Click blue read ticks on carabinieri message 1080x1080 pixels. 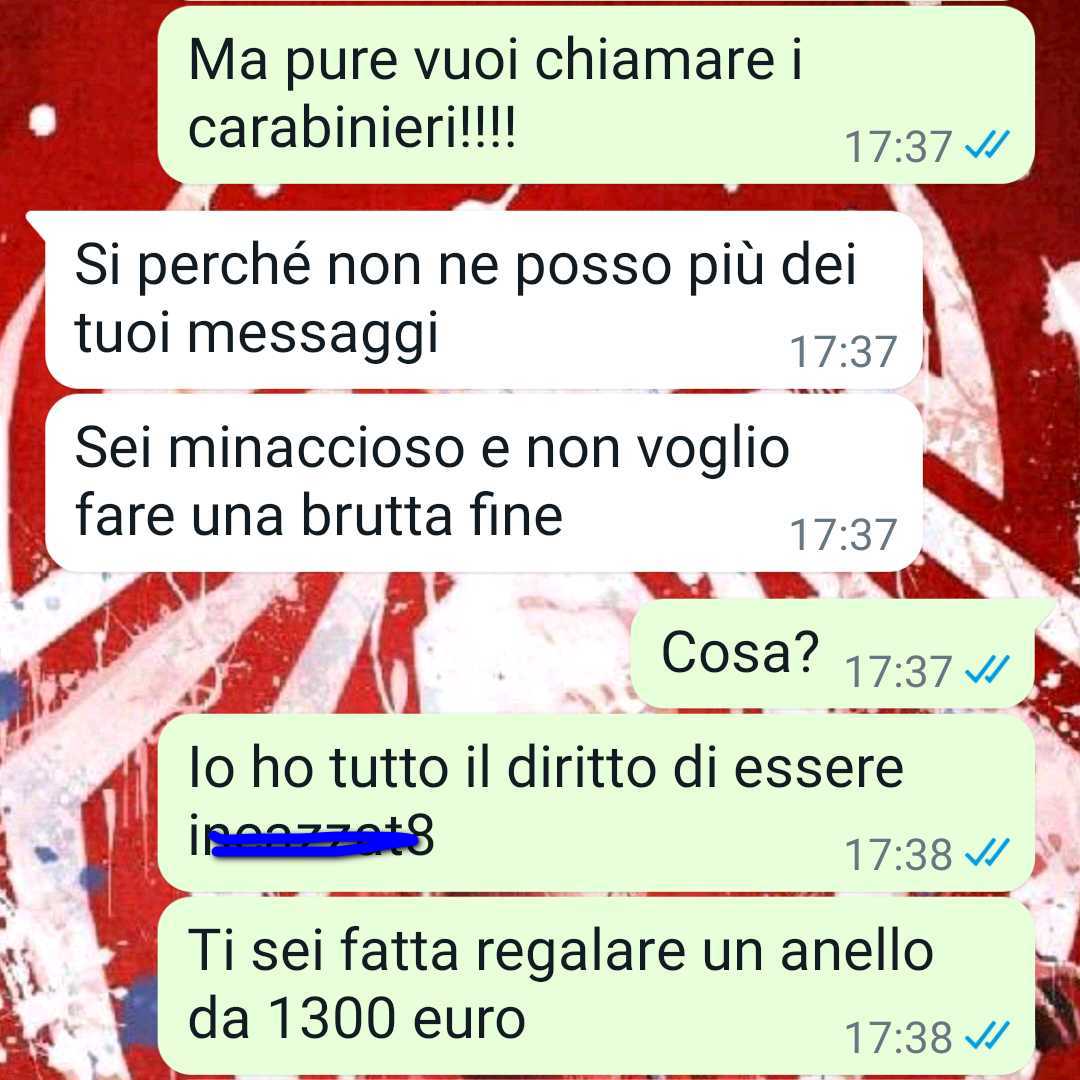tap(987, 145)
